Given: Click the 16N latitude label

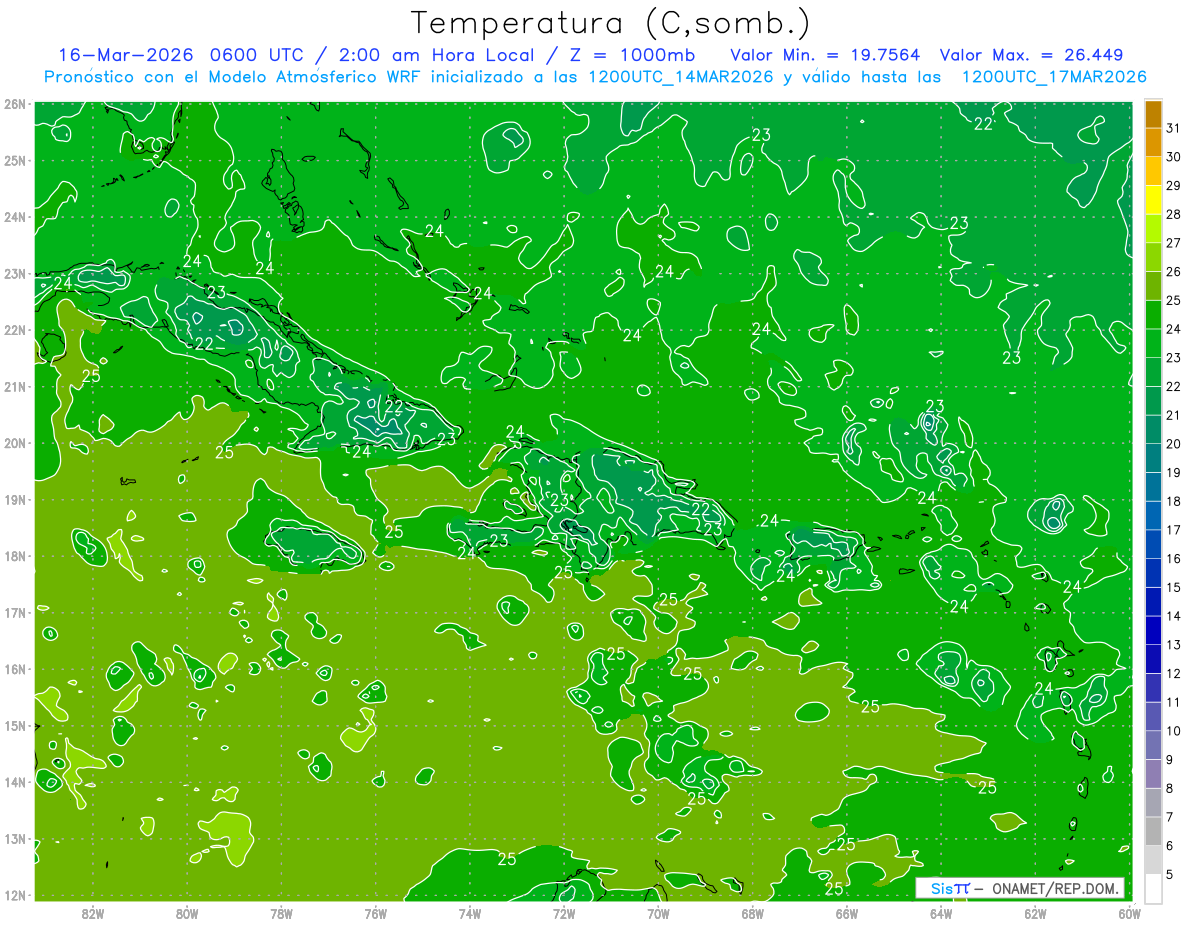Looking at the screenshot, I should 14,669.
